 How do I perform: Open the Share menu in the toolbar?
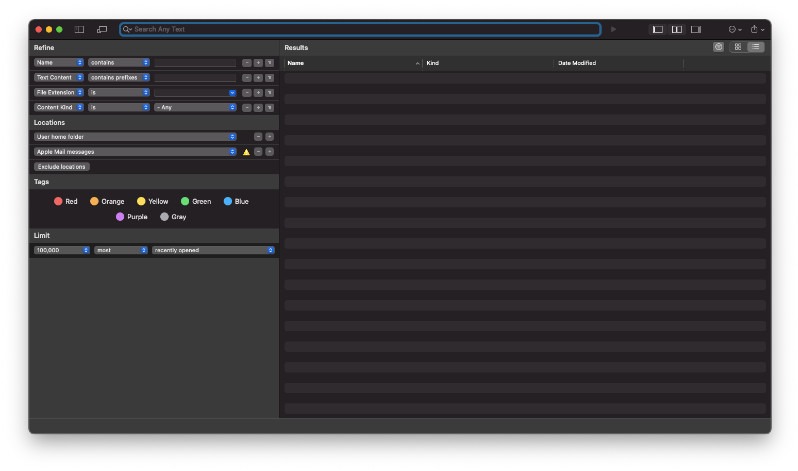coord(757,30)
